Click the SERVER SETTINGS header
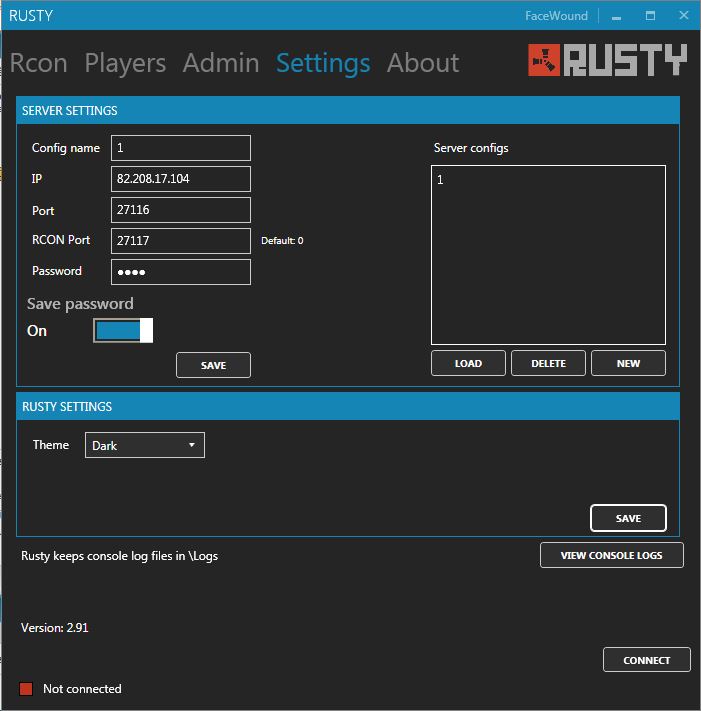701x711 pixels. [x=348, y=110]
